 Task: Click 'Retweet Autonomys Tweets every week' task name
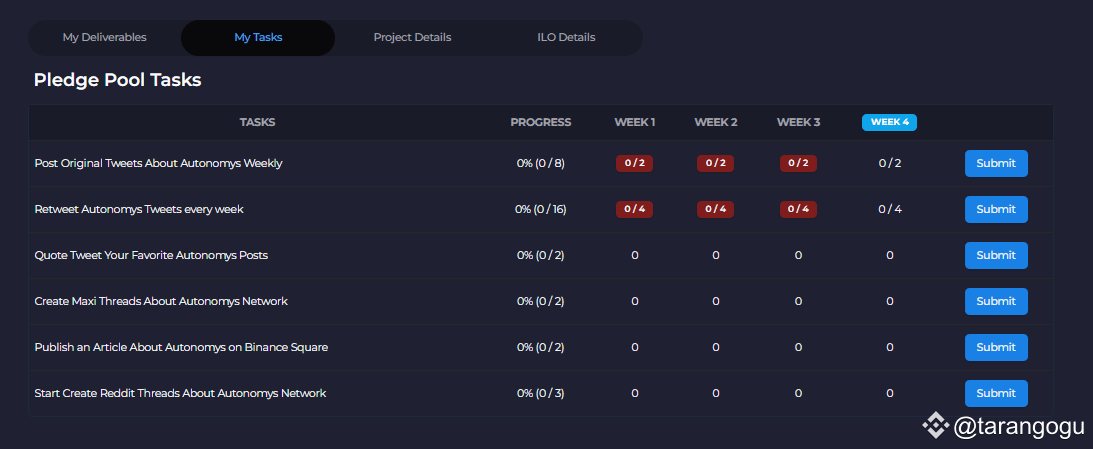[x=139, y=209]
